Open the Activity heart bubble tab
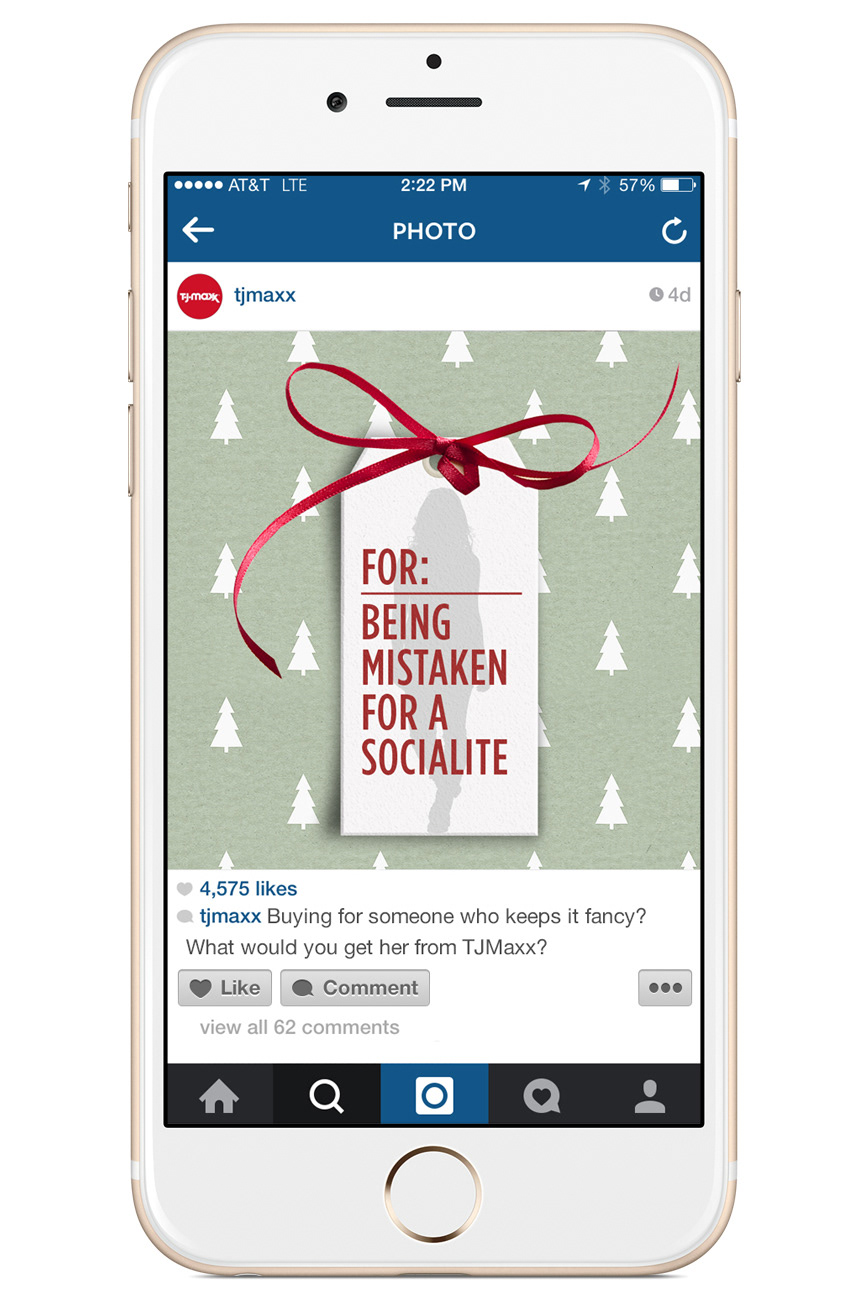This screenshot has width=864, height=1296. click(542, 1096)
